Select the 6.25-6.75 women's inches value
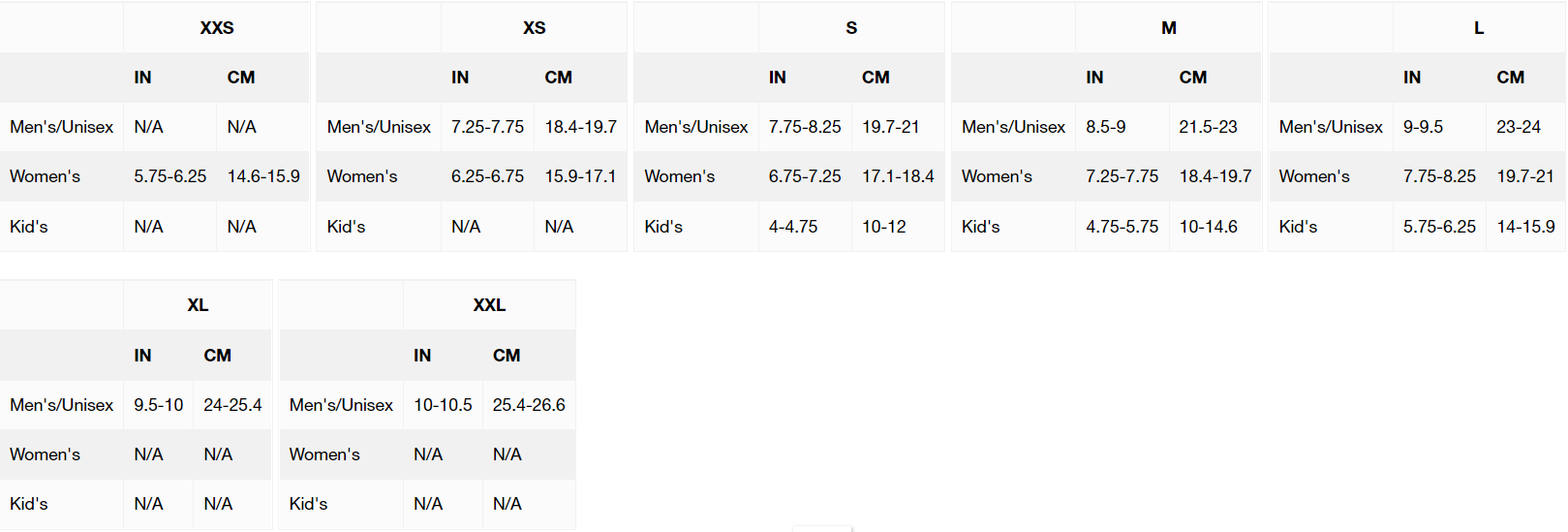Screen dimensions: 1568x532 (x=487, y=176)
